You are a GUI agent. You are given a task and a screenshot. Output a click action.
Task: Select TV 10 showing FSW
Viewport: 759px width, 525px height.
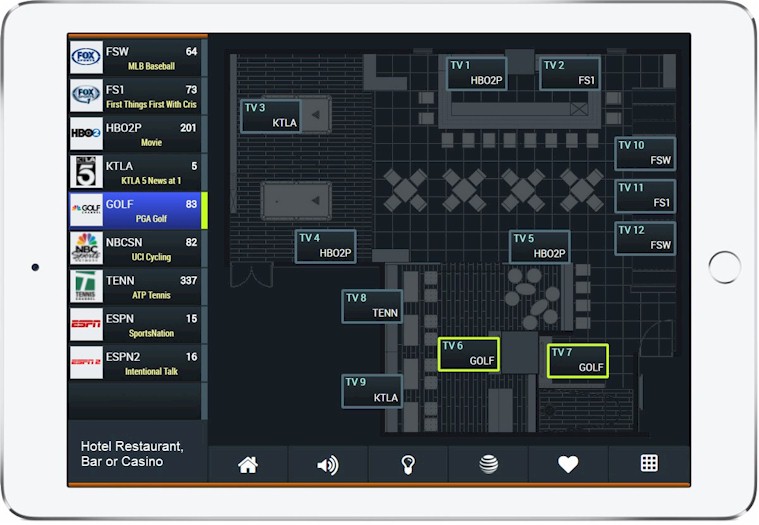[x=645, y=153]
